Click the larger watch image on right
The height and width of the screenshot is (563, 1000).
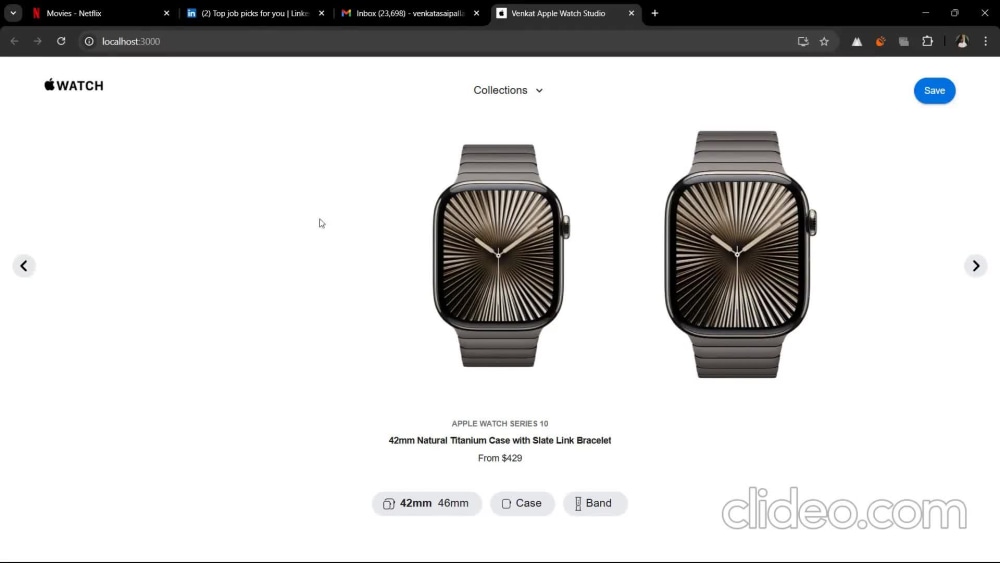point(739,254)
